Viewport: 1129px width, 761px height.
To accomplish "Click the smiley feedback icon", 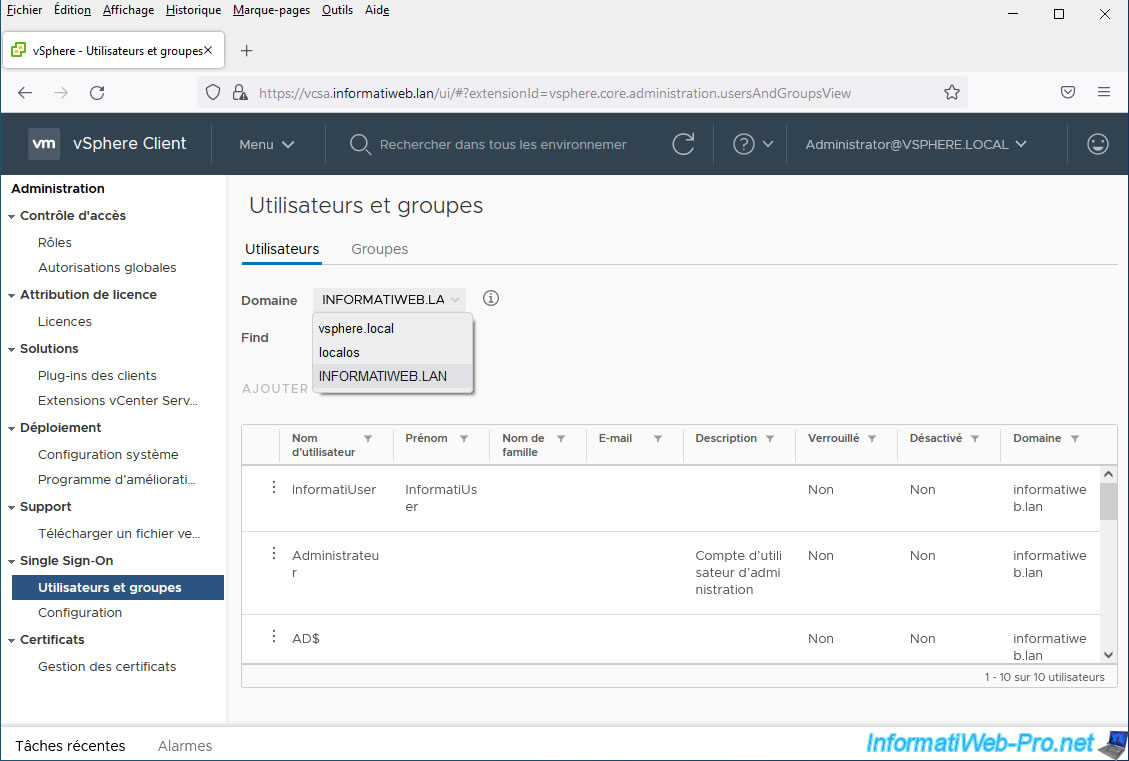I will click(x=1097, y=144).
